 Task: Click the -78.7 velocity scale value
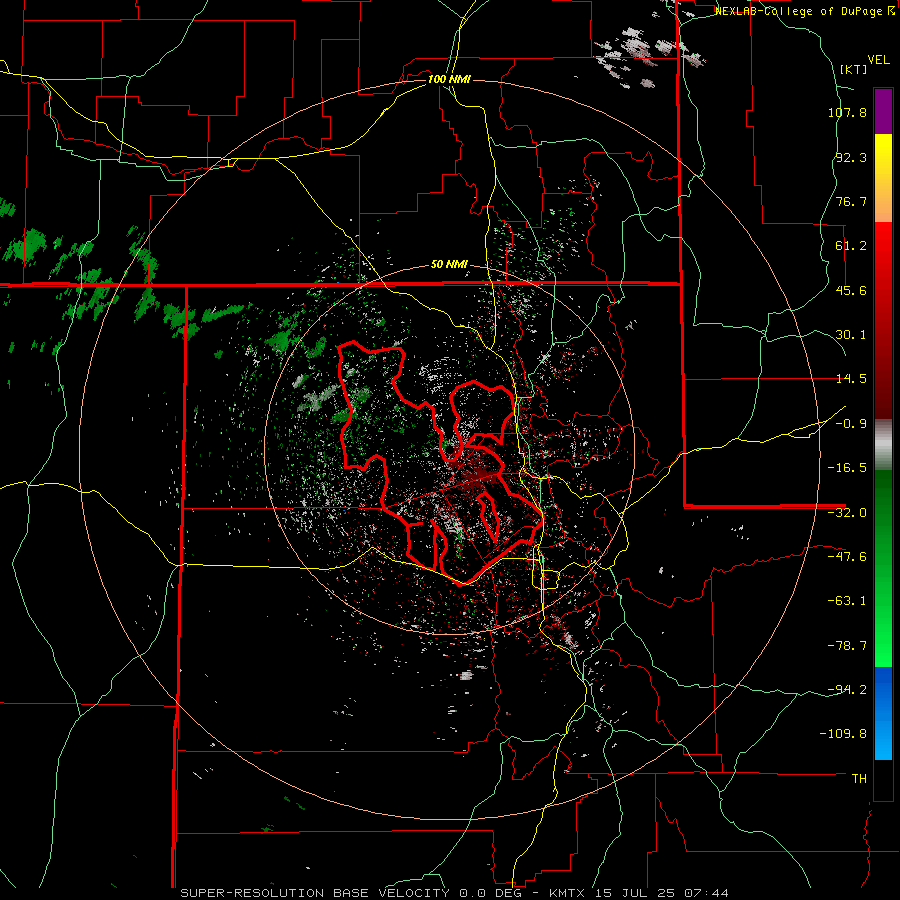point(847,646)
